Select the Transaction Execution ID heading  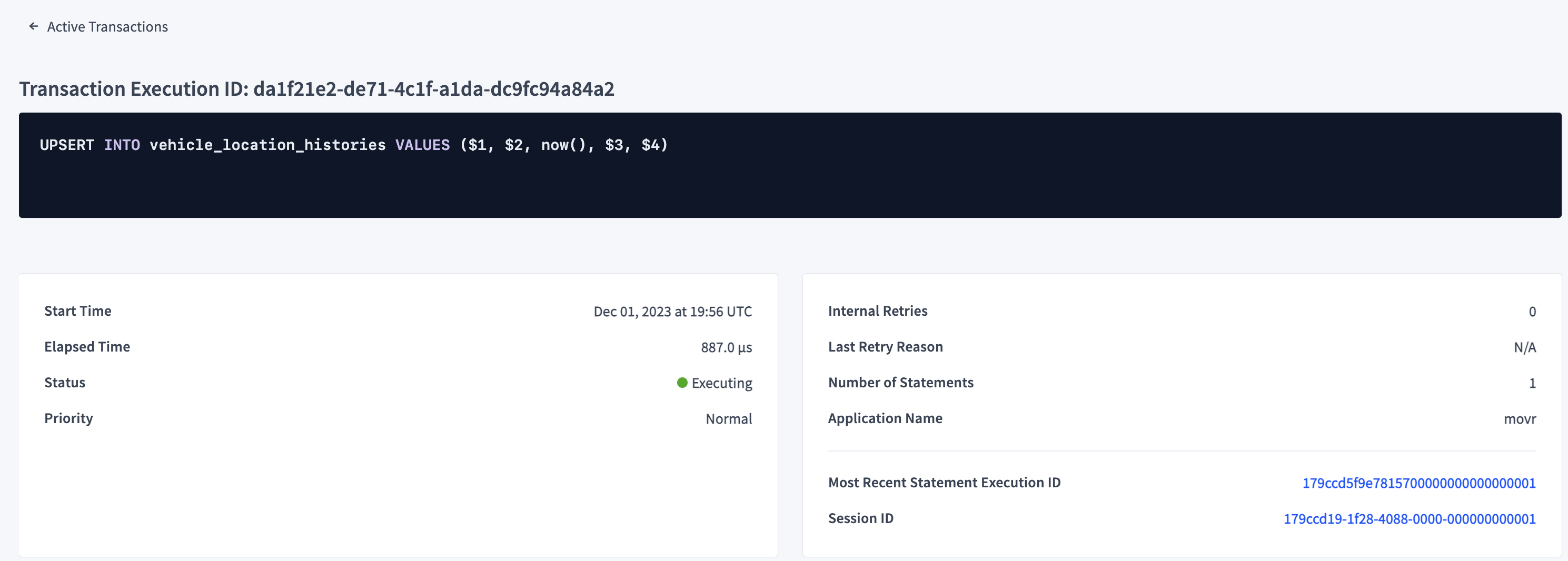tap(316, 88)
